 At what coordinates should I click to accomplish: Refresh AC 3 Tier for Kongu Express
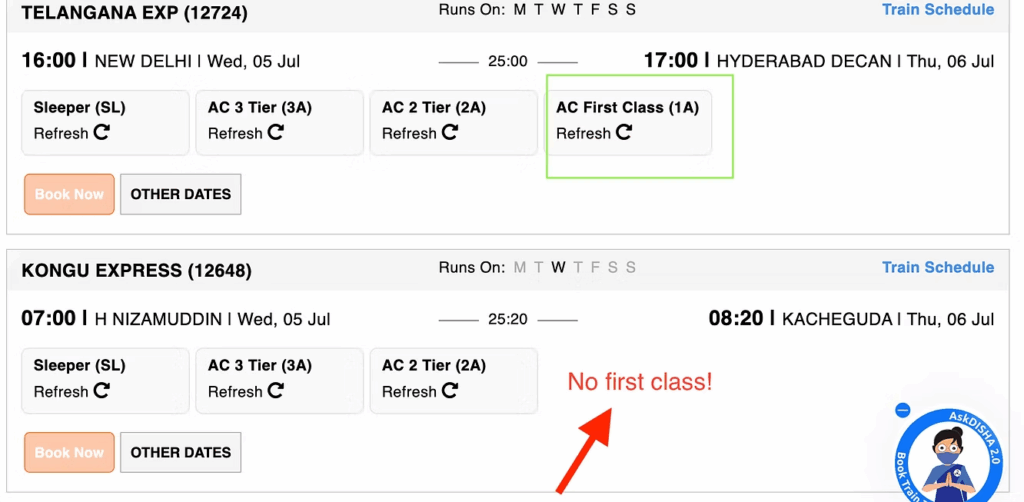(276, 391)
